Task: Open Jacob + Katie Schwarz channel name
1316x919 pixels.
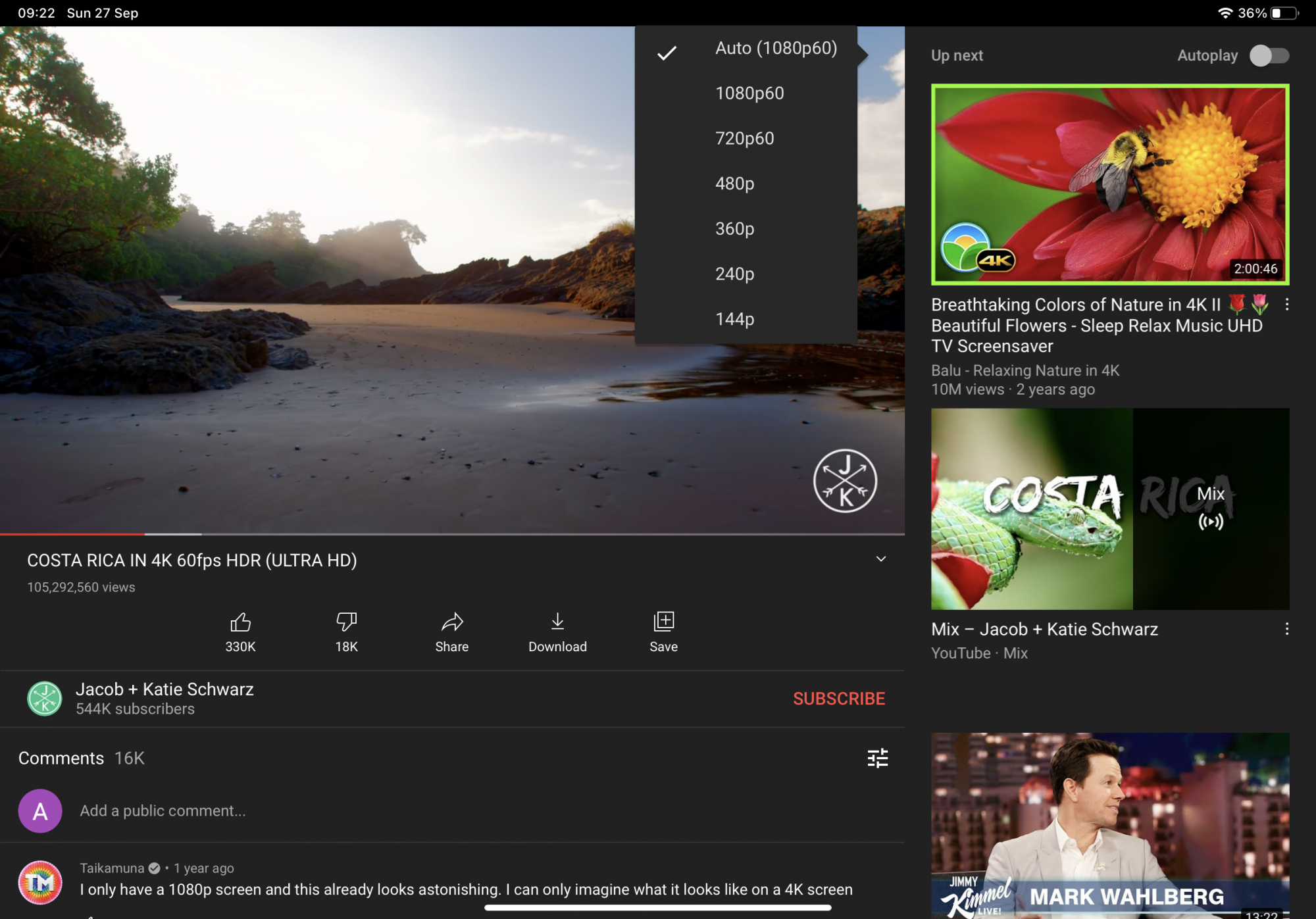Action: coord(164,689)
